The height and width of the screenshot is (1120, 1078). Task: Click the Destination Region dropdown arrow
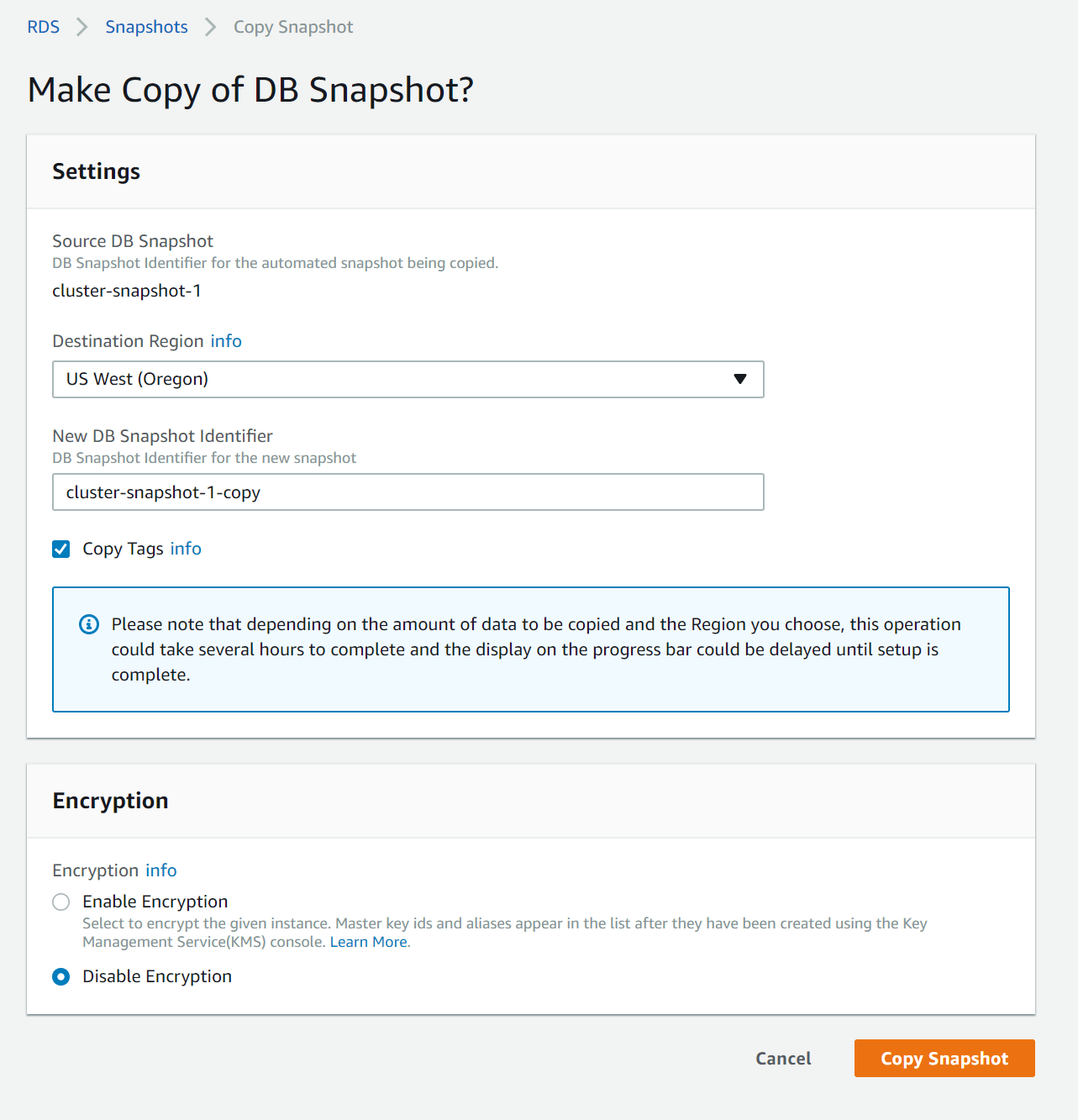point(739,379)
